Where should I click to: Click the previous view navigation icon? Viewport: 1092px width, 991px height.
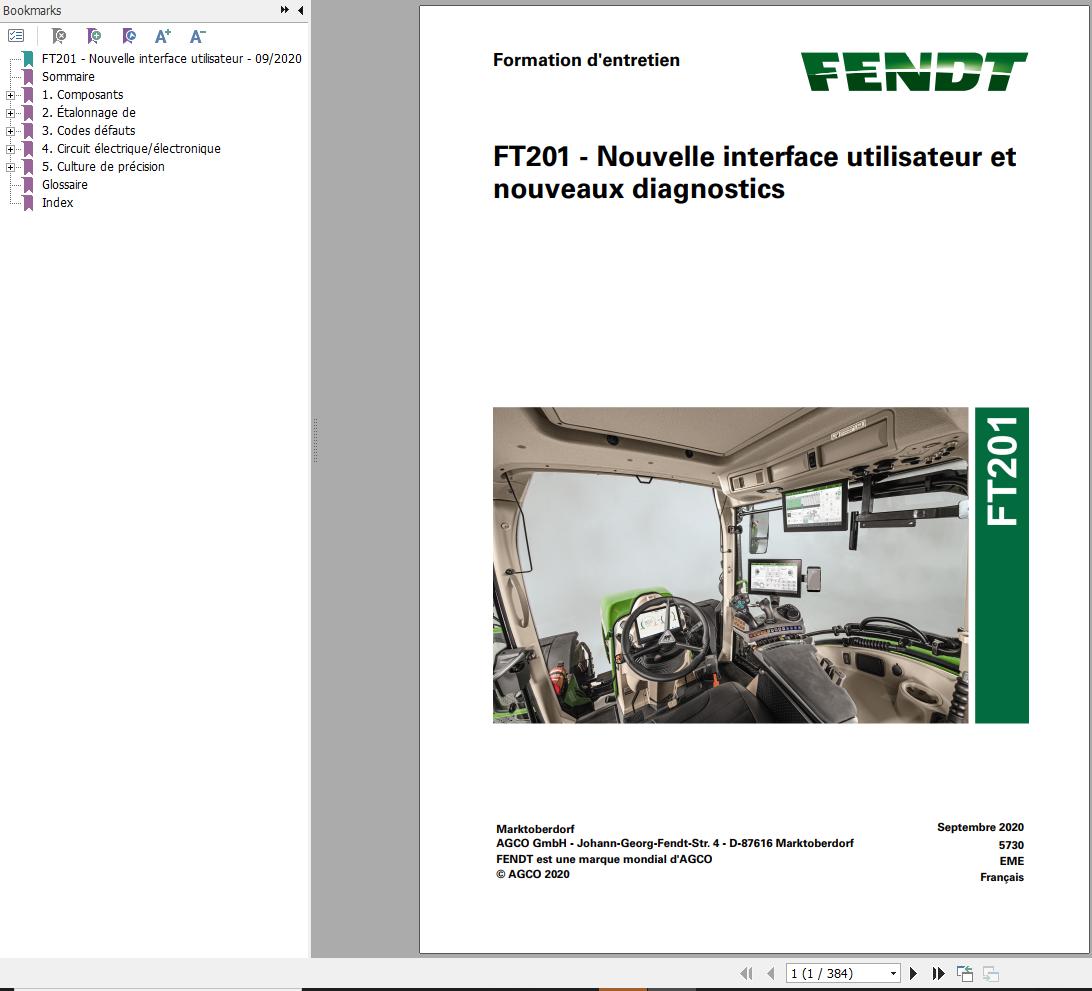coord(965,974)
